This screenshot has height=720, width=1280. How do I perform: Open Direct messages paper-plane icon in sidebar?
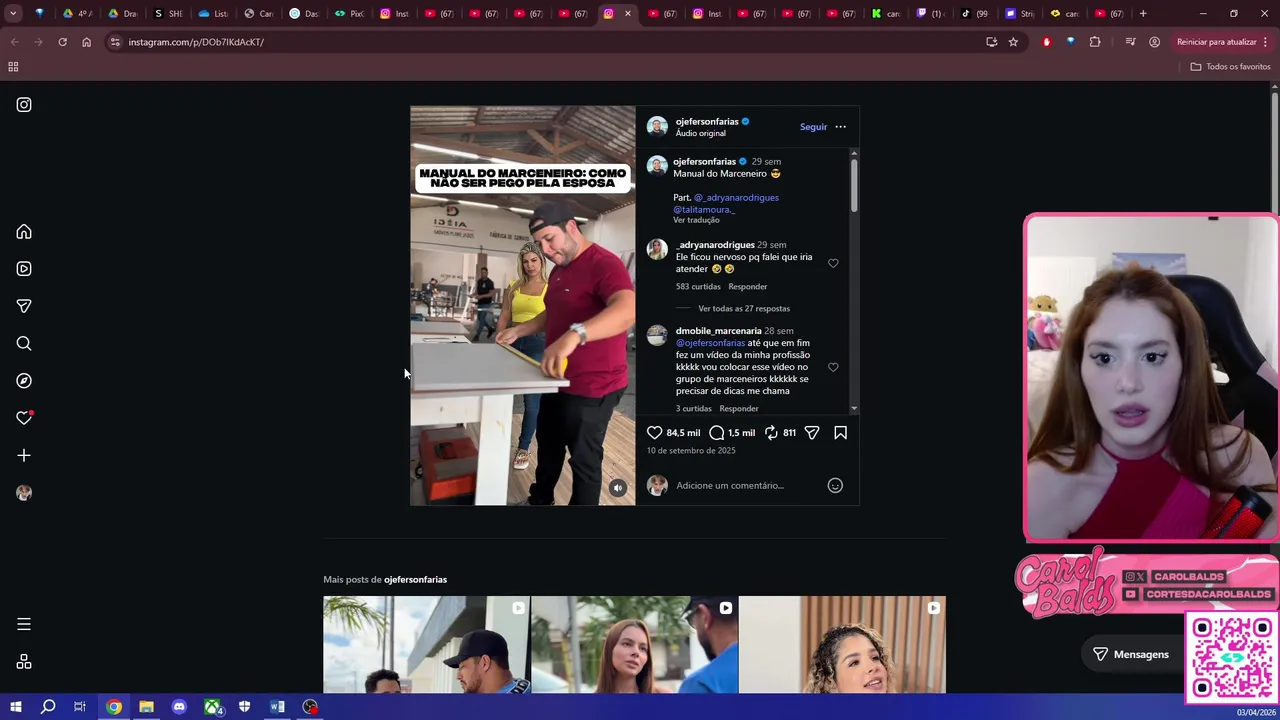(x=24, y=306)
